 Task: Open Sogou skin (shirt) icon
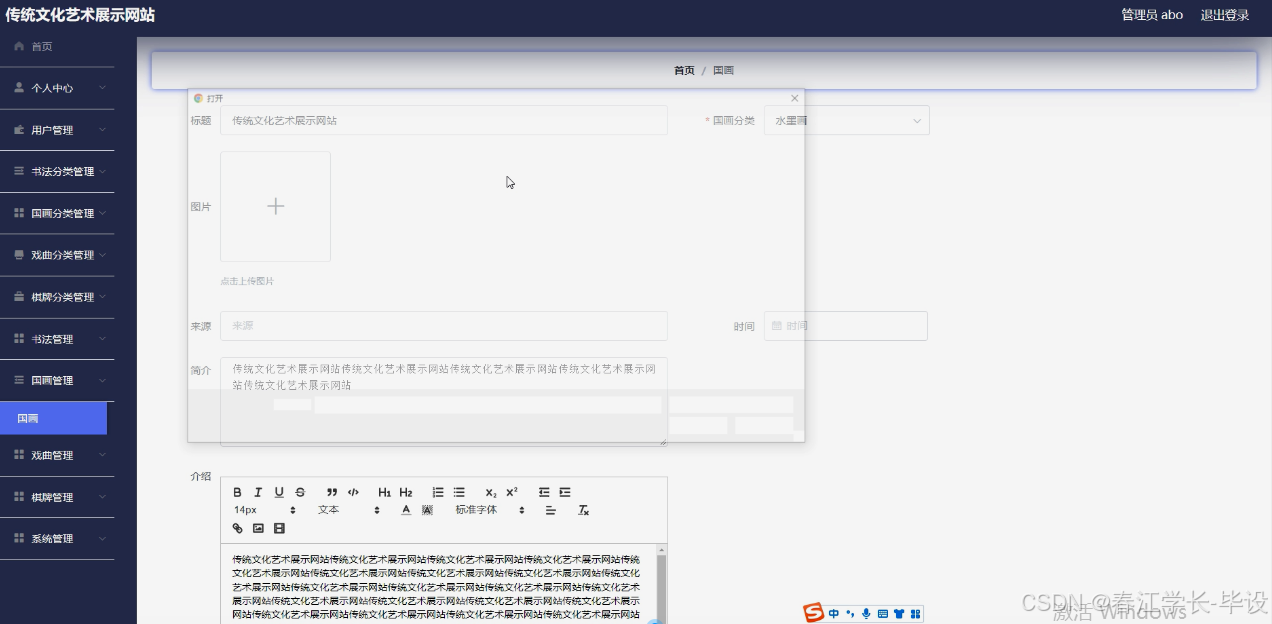[x=898, y=614]
